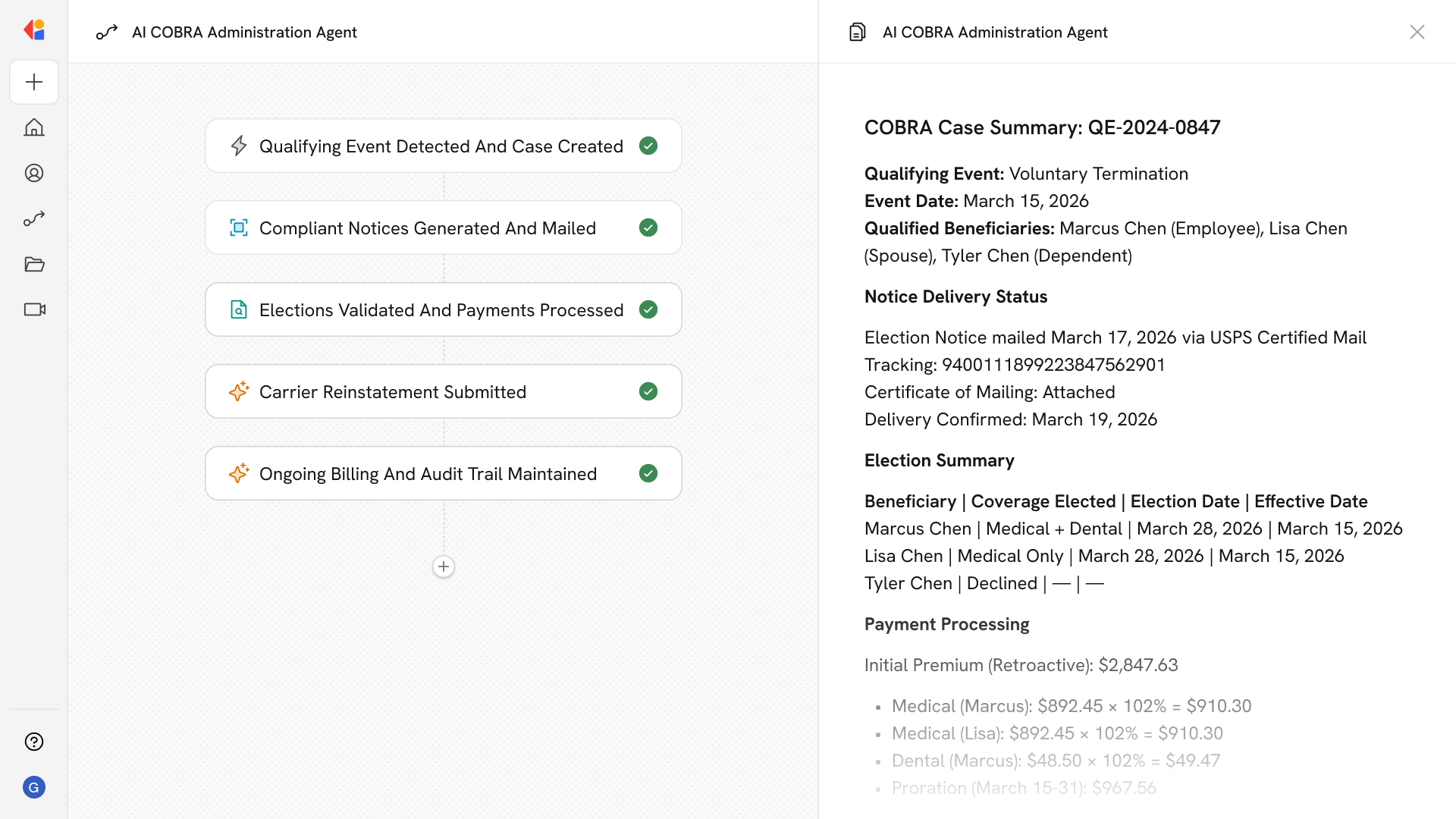Click the green check on Compliant Notices step

(x=648, y=227)
